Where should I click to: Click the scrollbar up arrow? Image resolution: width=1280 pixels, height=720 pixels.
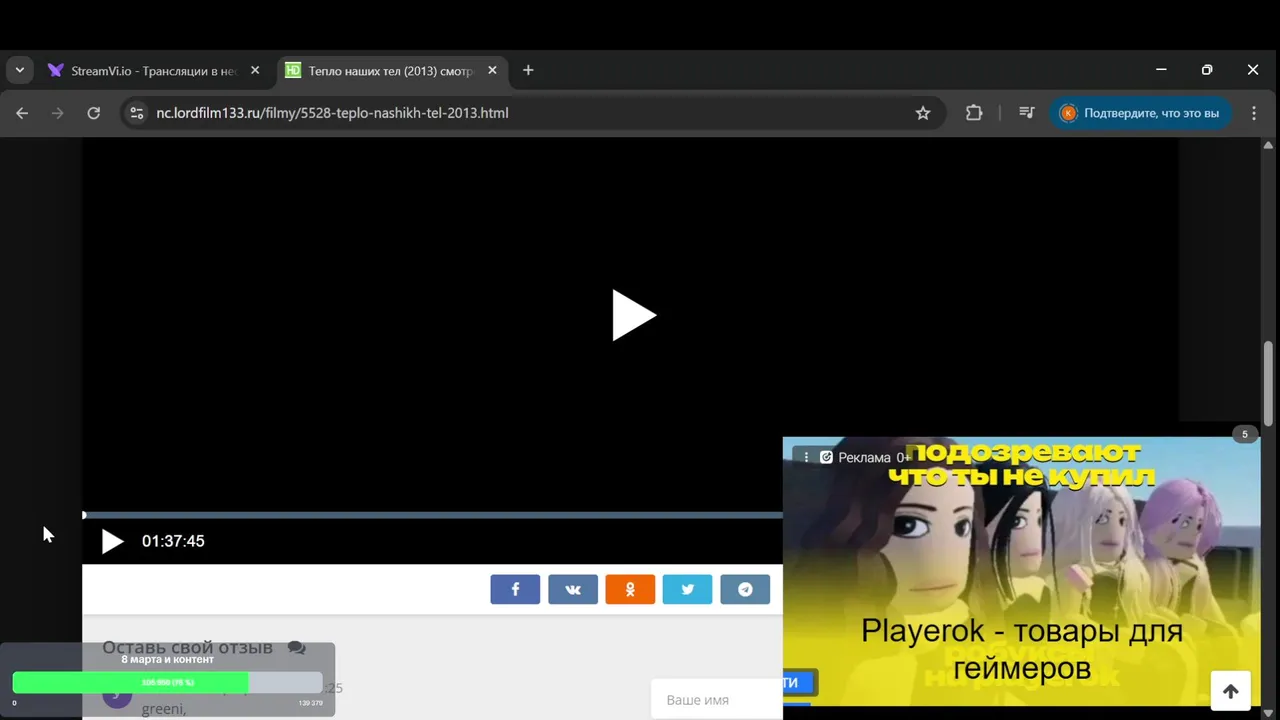coord(1269,146)
